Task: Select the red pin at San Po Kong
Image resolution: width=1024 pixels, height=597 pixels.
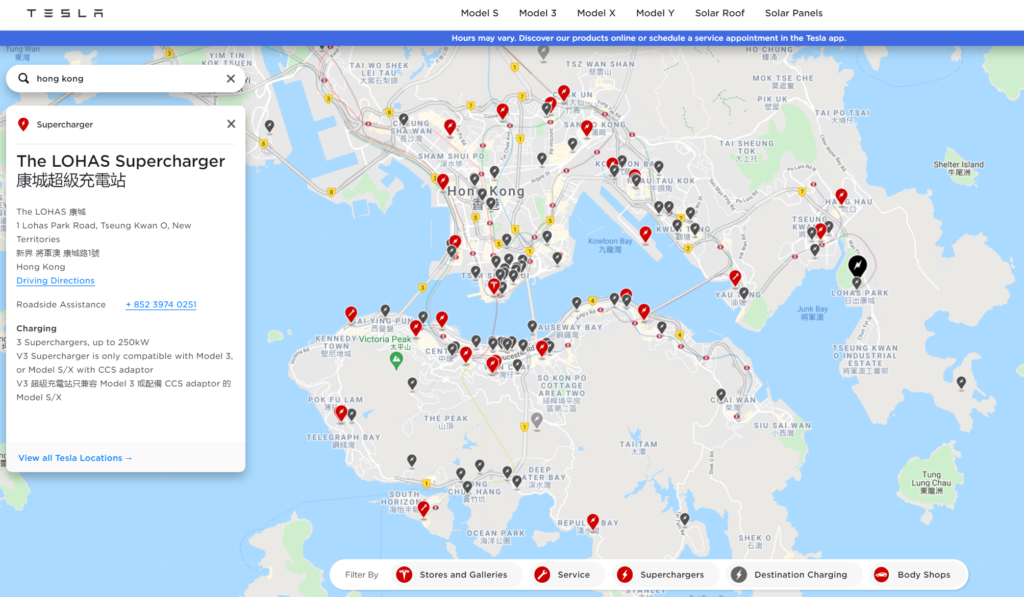Action: pos(587,128)
